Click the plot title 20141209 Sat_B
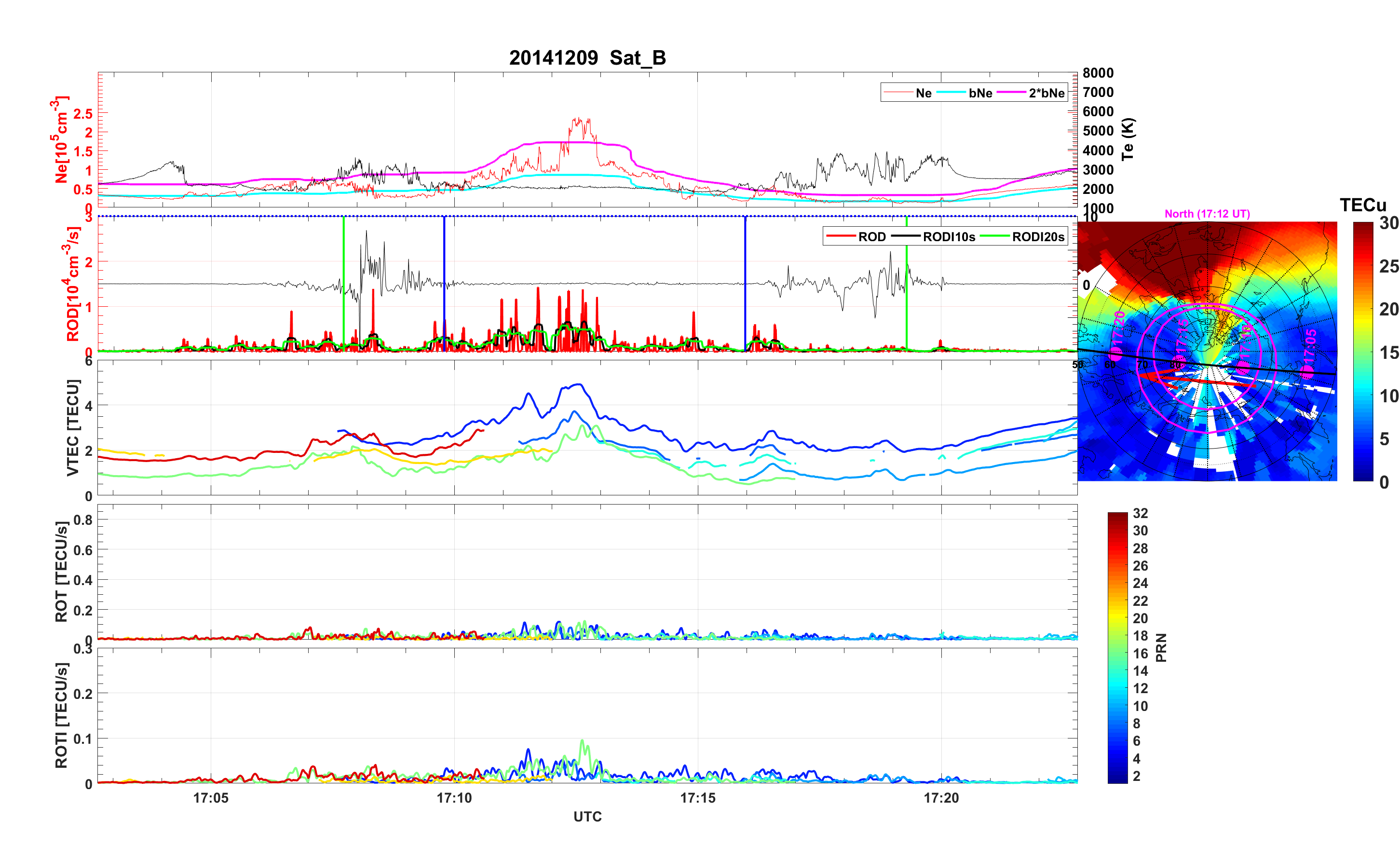This screenshot has width=1400, height=847. tap(587, 58)
